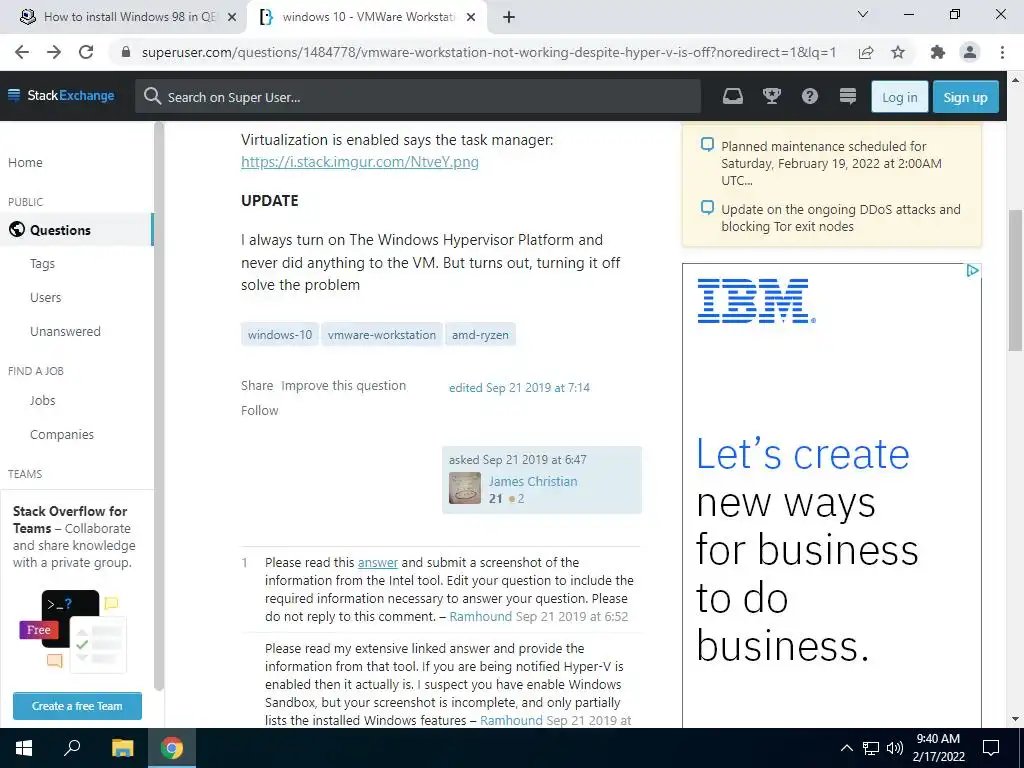Click the 'Create a free Team' button
The image size is (1024, 768).
(77, 706)
